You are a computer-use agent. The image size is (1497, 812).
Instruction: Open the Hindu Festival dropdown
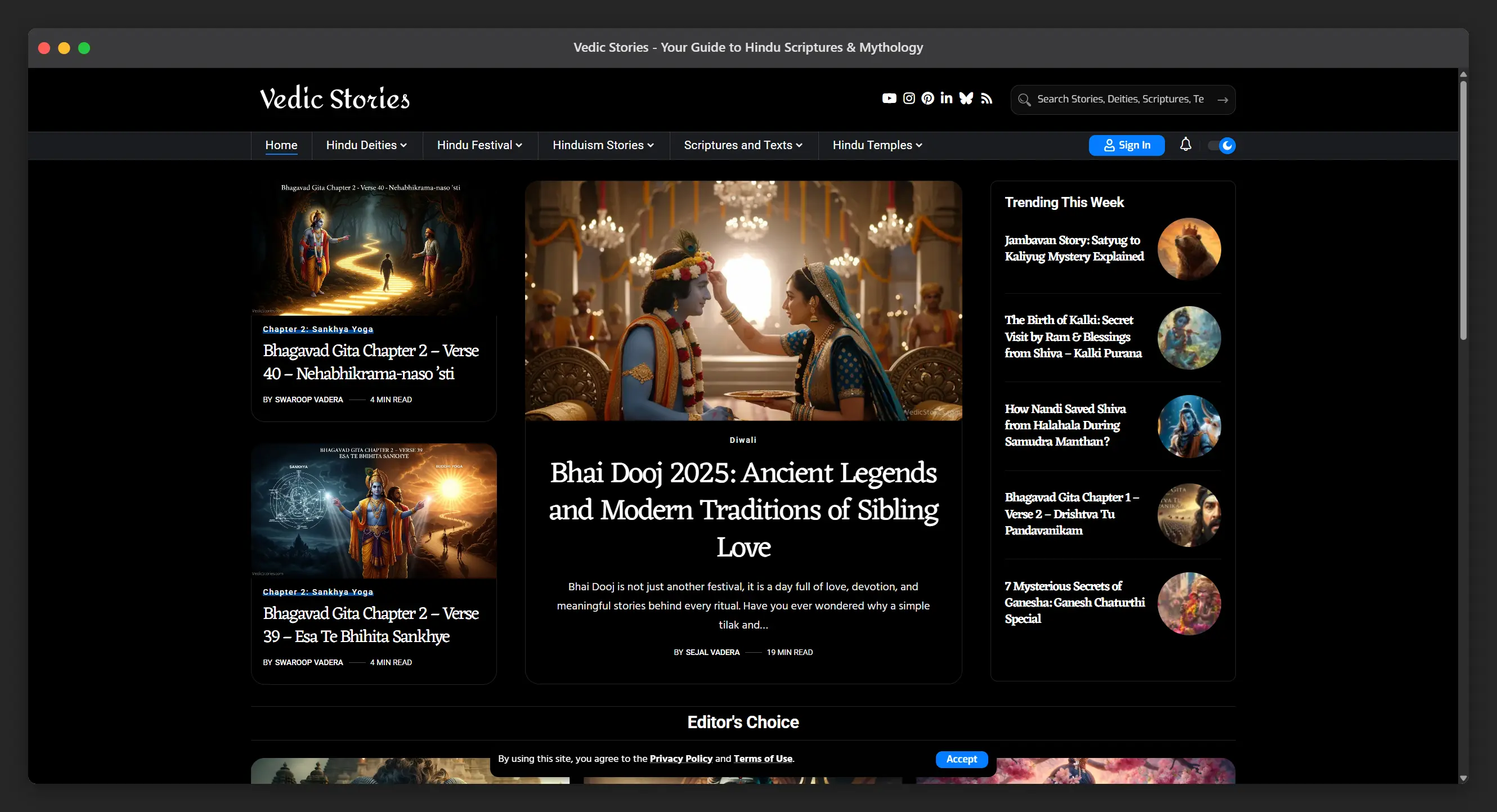tap(480, 145)
